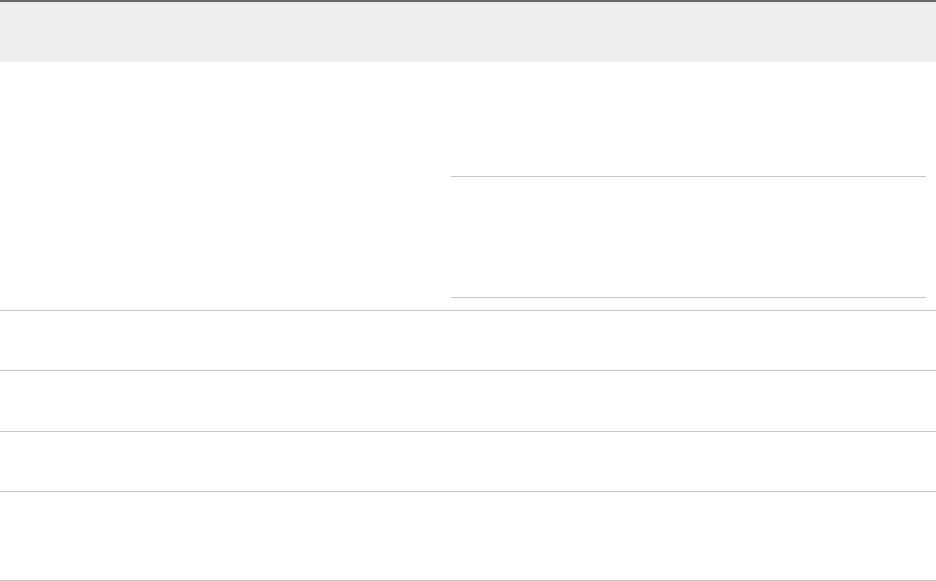Click the separator above the final taller row

click(468, 491)
